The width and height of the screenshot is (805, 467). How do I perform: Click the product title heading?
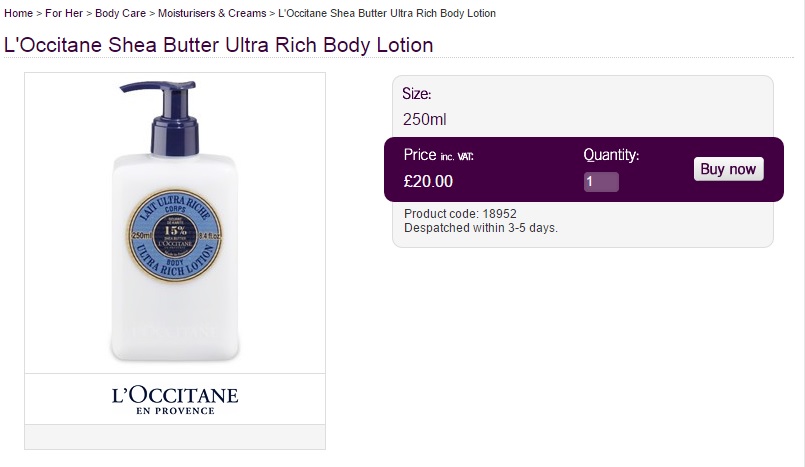[x=219, y=45]
